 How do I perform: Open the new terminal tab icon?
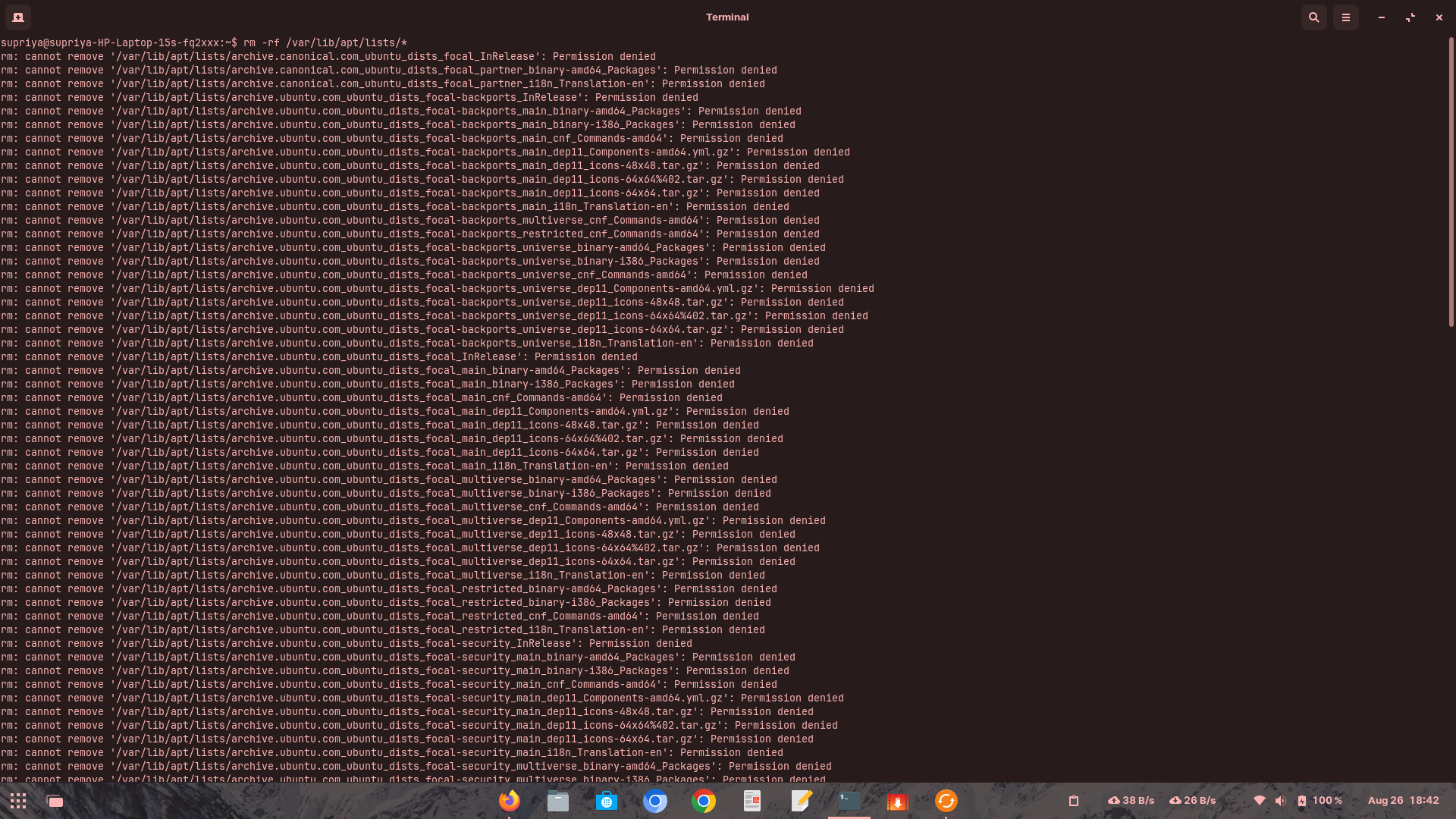point(18,17)
